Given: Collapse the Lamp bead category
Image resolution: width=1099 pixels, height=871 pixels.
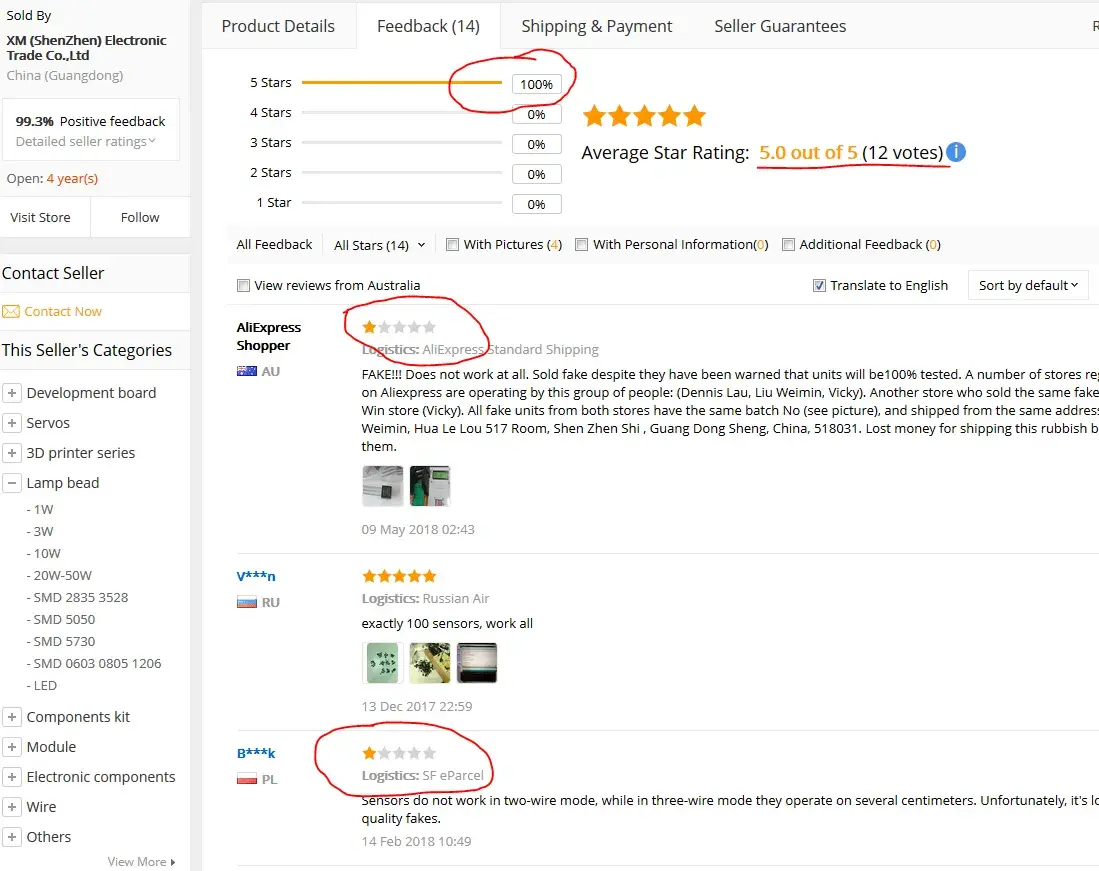Looking at the screenshot, I should (x=12, y=483).
